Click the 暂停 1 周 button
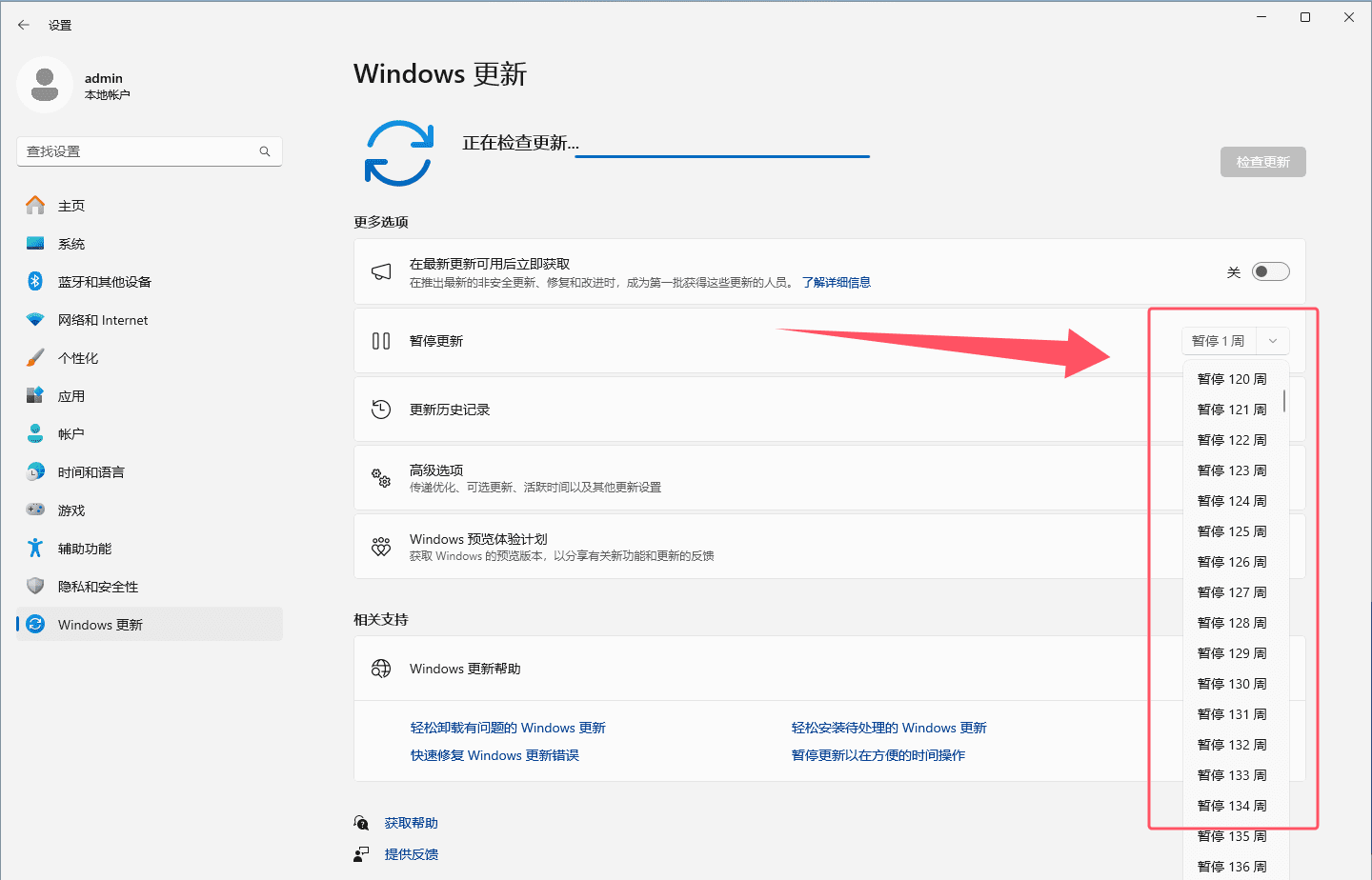The image size is (1372, 880). click(1219, 341)
